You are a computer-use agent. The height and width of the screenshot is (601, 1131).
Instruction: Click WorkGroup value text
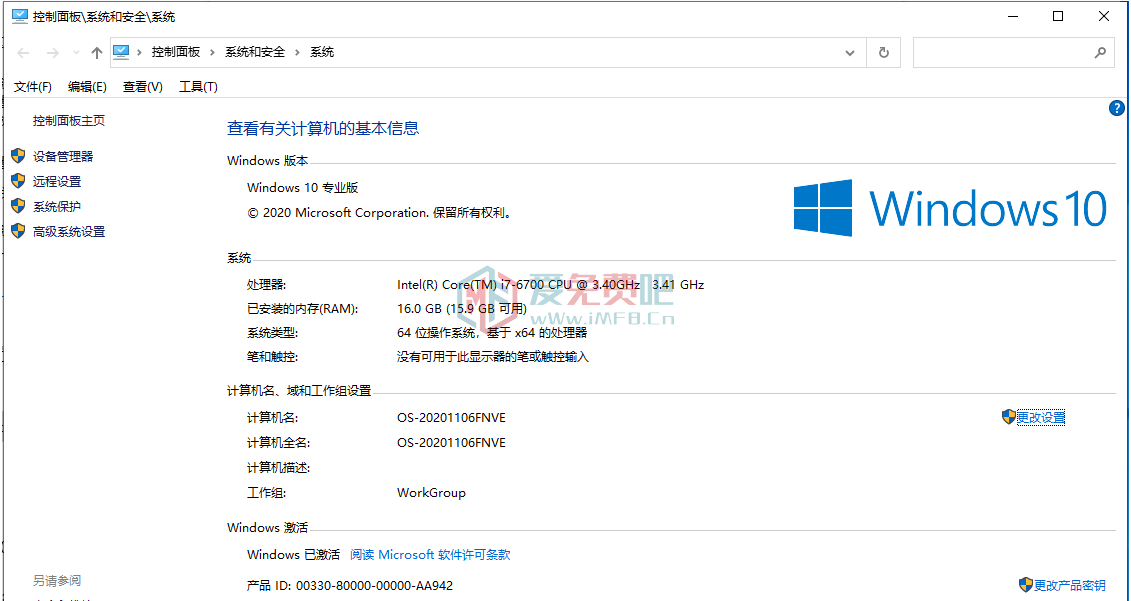coord(431,493)
